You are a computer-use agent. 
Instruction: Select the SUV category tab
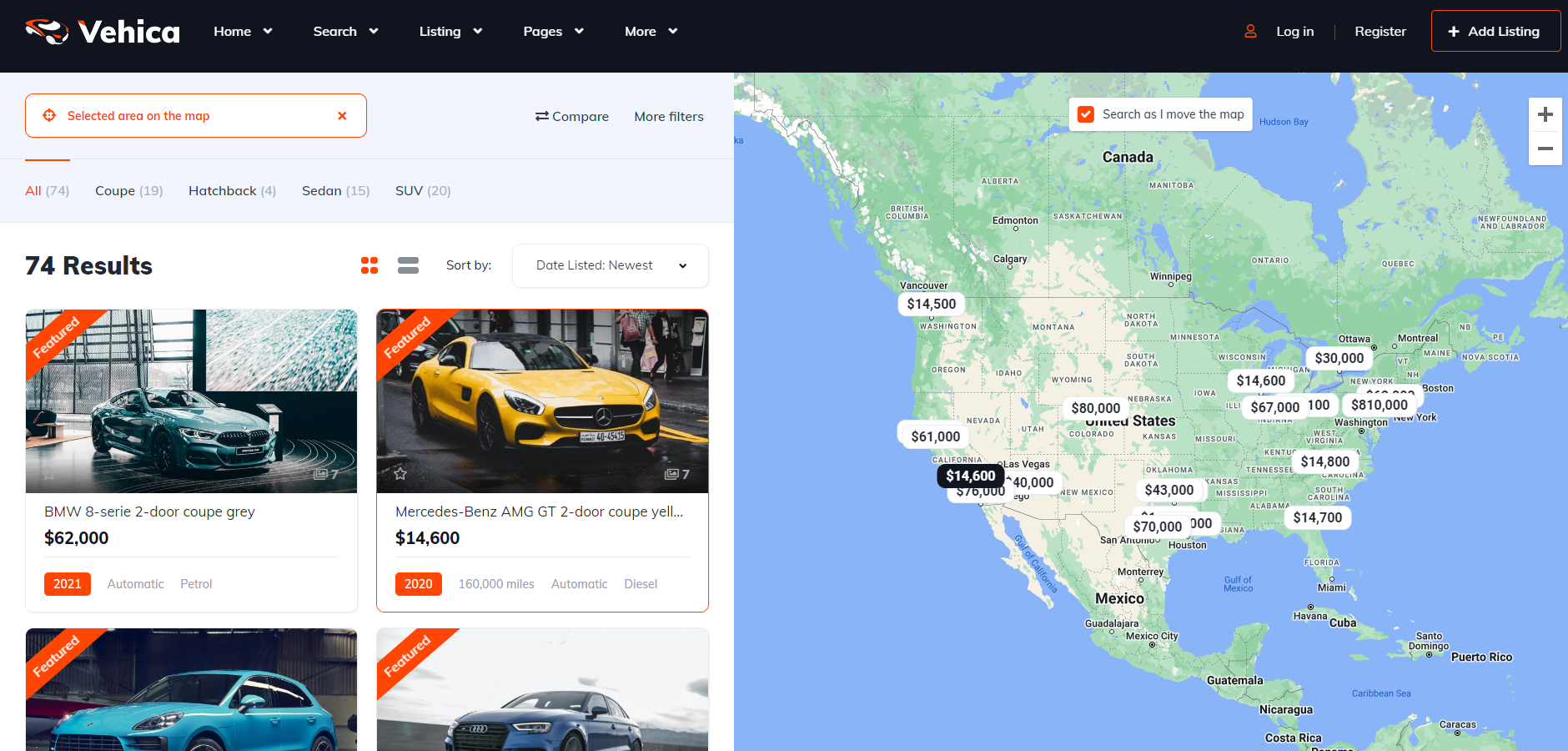(422, 191)
